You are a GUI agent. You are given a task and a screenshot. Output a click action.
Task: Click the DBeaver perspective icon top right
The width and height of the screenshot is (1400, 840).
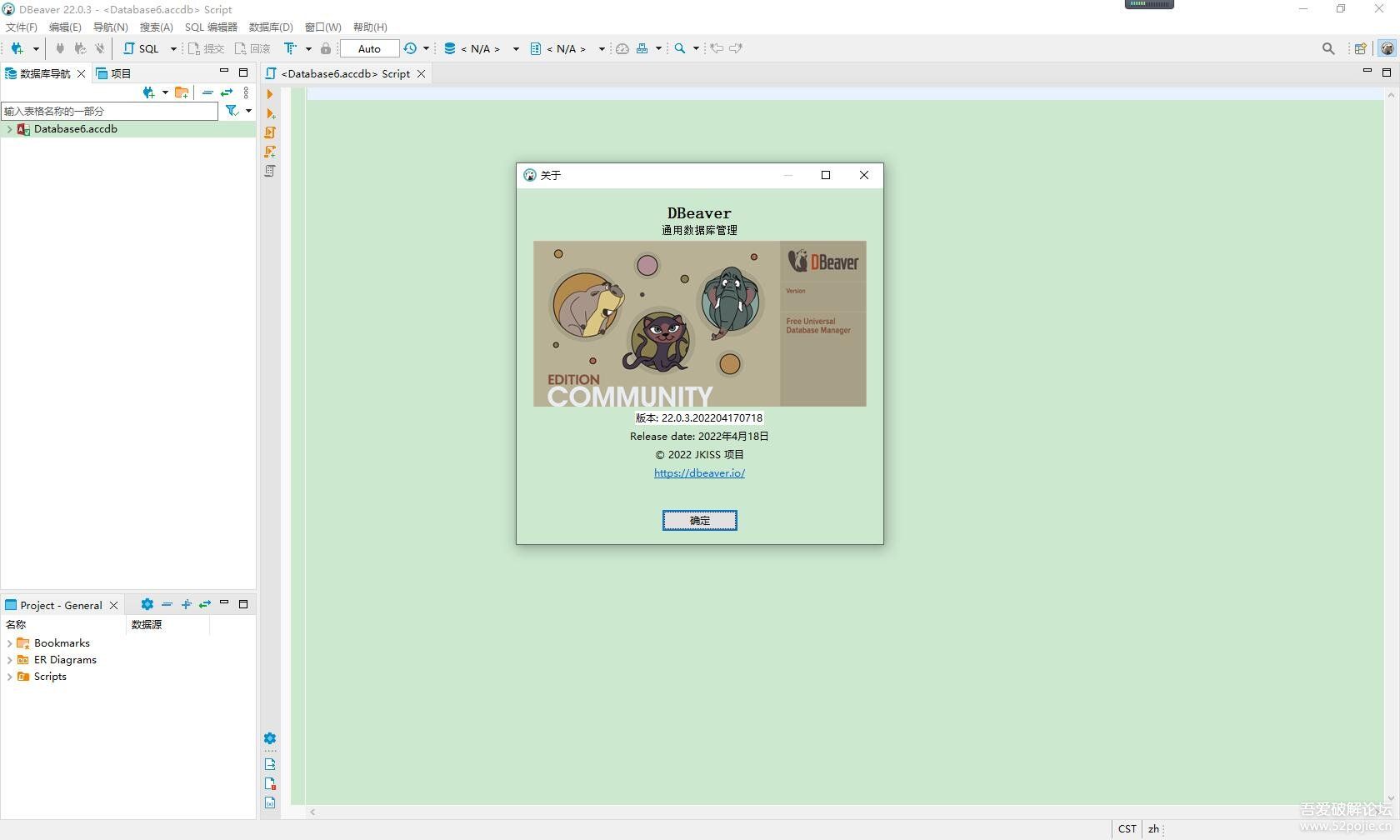[x=1387, y=48]
